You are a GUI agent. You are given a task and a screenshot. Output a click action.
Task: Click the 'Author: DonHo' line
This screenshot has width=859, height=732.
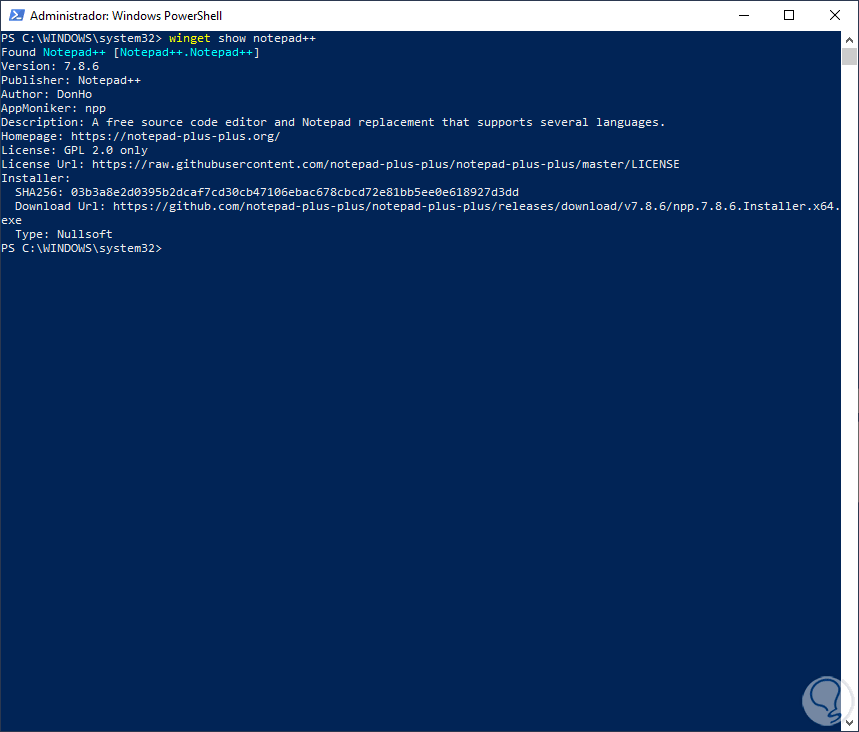point(47,94)
